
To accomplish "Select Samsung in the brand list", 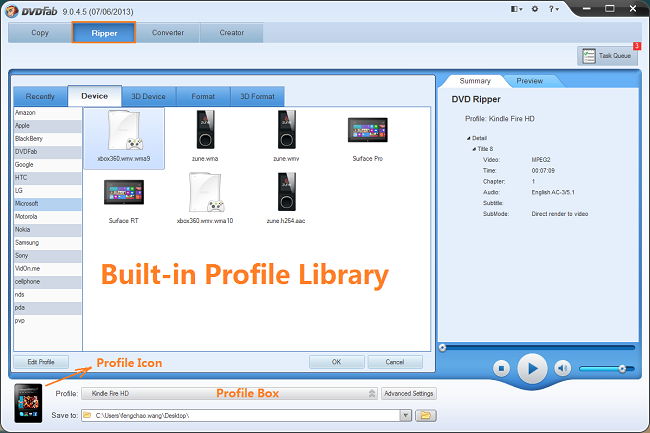I will coord(48,243).
